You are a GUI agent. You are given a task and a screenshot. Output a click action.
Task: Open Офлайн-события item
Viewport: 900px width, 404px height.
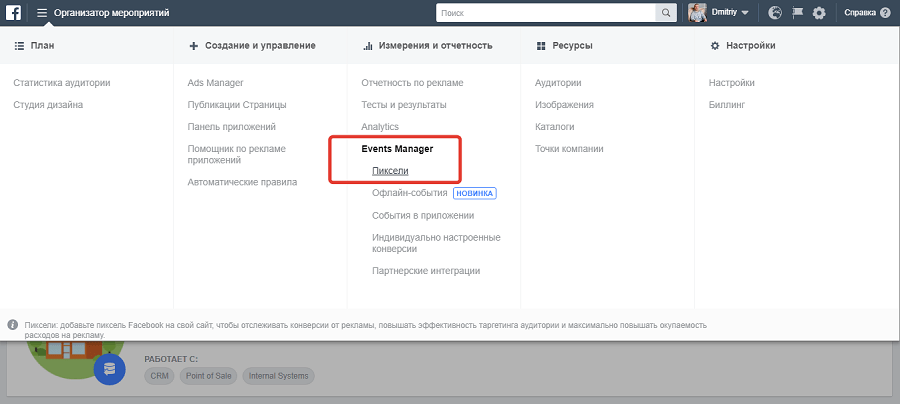click(x=410, y=193)
